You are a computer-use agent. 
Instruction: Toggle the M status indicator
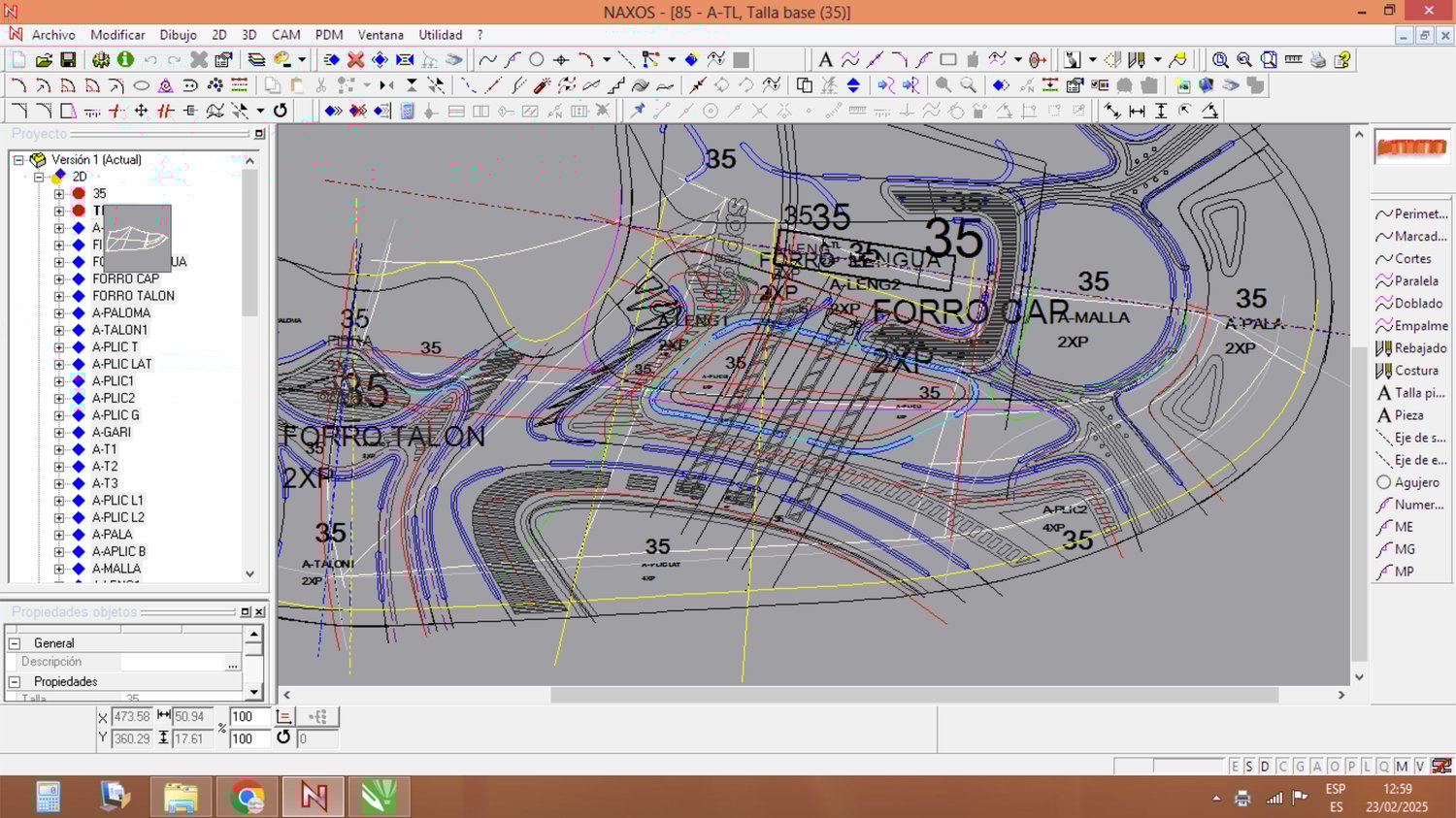point(1402,767)
